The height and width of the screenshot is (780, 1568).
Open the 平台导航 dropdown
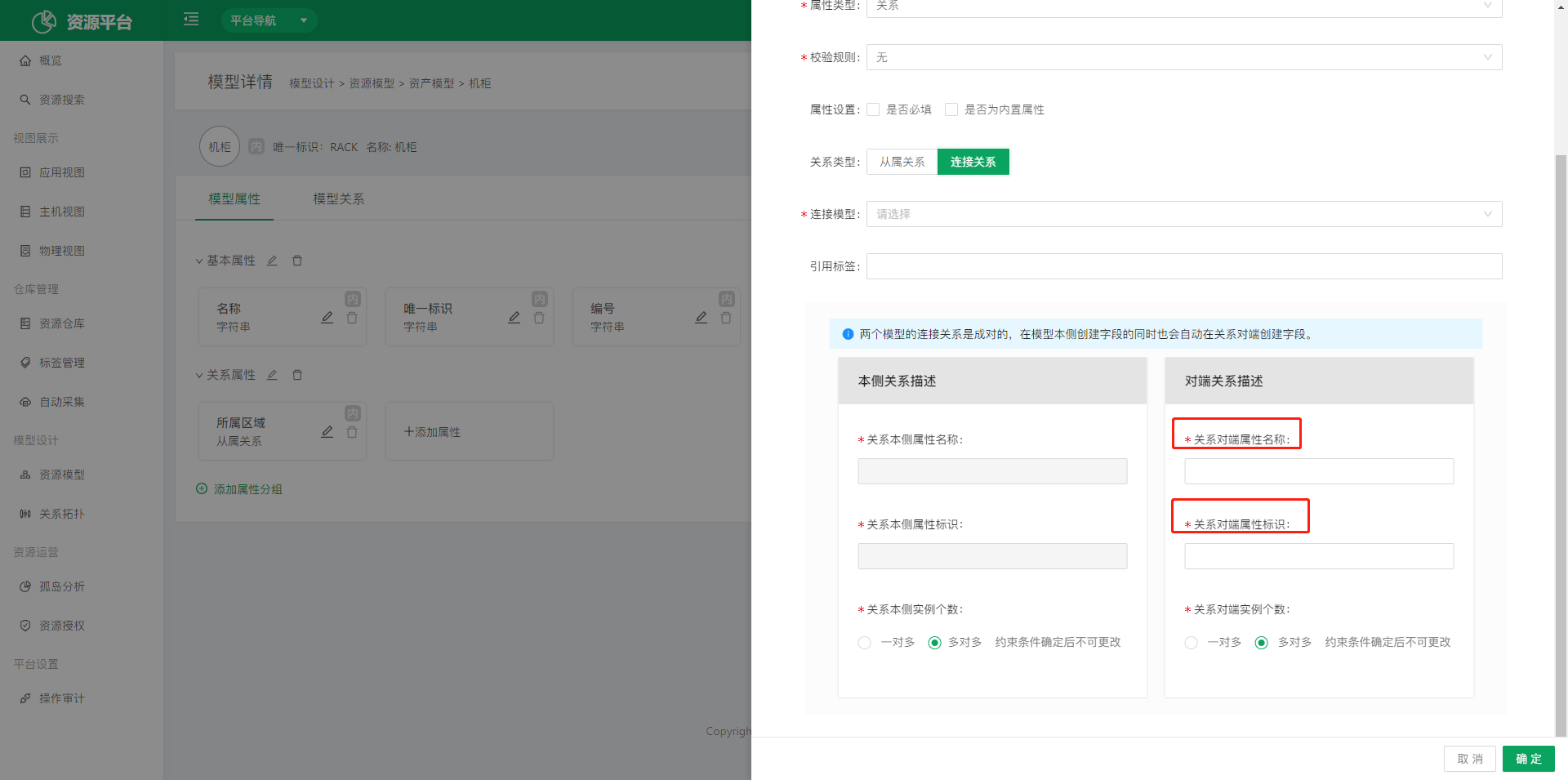(269, 20)
